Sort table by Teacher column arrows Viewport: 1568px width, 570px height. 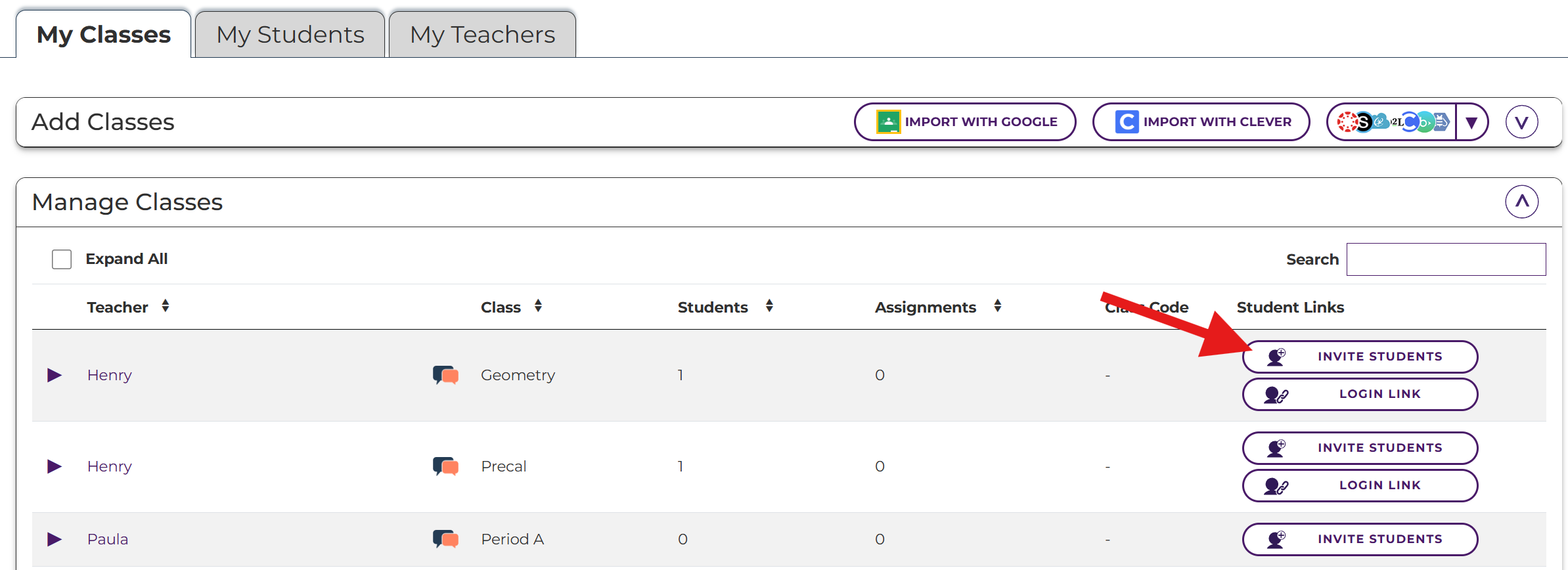(166, 306)
